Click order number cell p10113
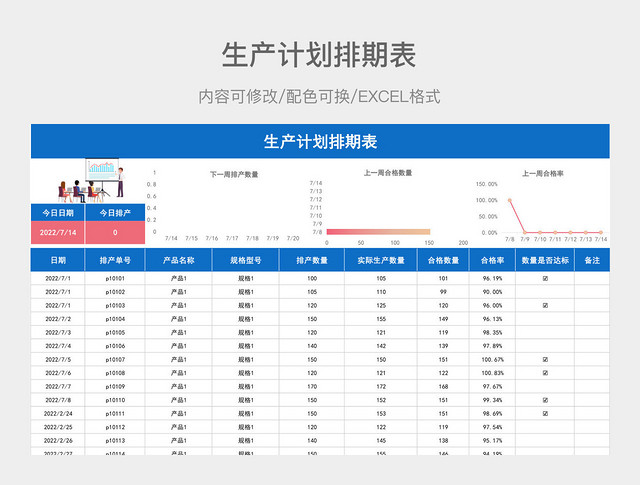640x485 pixels. [115, 441]
